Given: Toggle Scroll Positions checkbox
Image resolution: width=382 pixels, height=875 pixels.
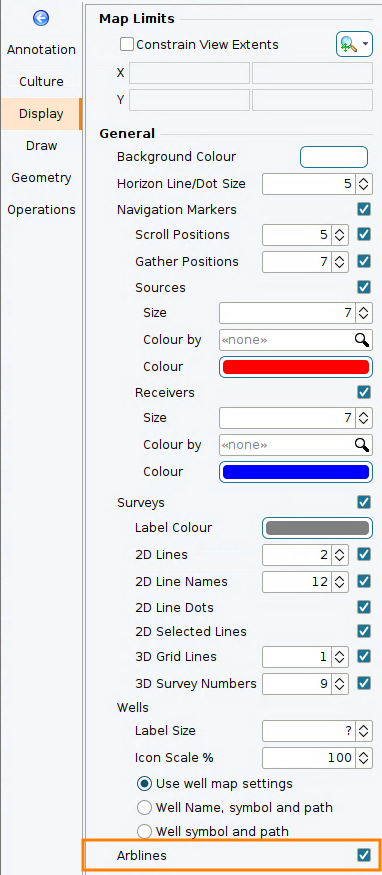Looking at the screenshot, I should coord(364,234).
